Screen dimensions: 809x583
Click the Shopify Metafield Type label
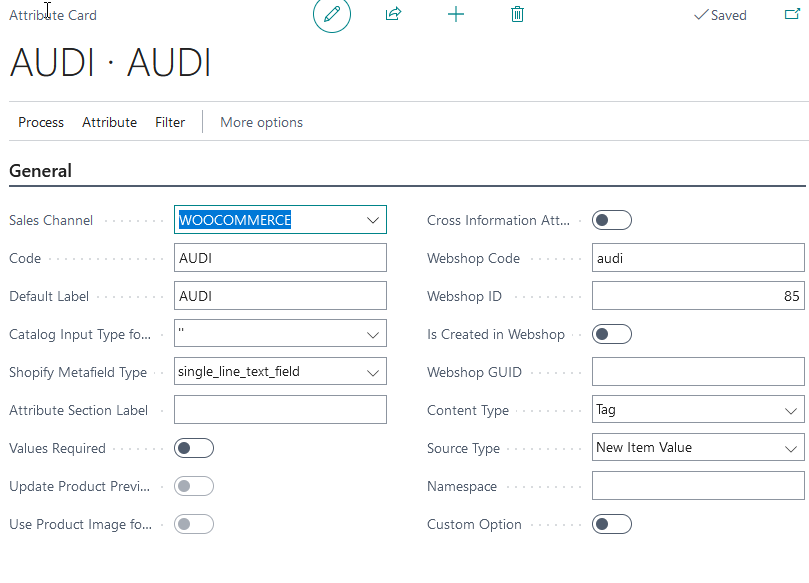(78, 373)
